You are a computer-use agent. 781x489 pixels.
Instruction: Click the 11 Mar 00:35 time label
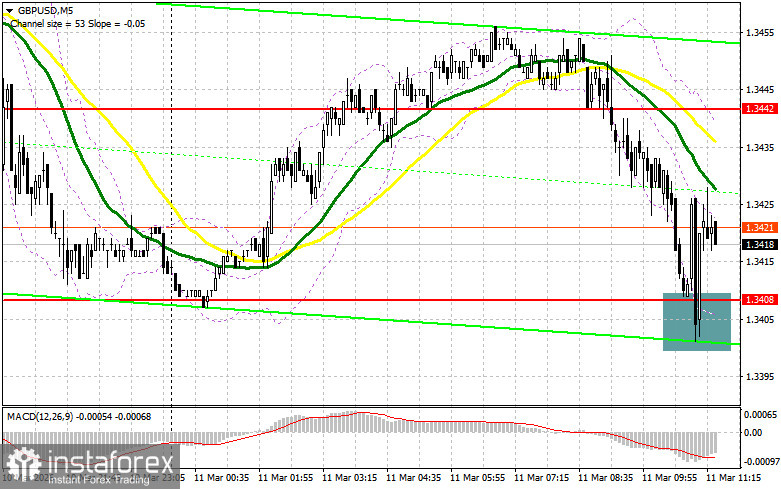point(222,478)
